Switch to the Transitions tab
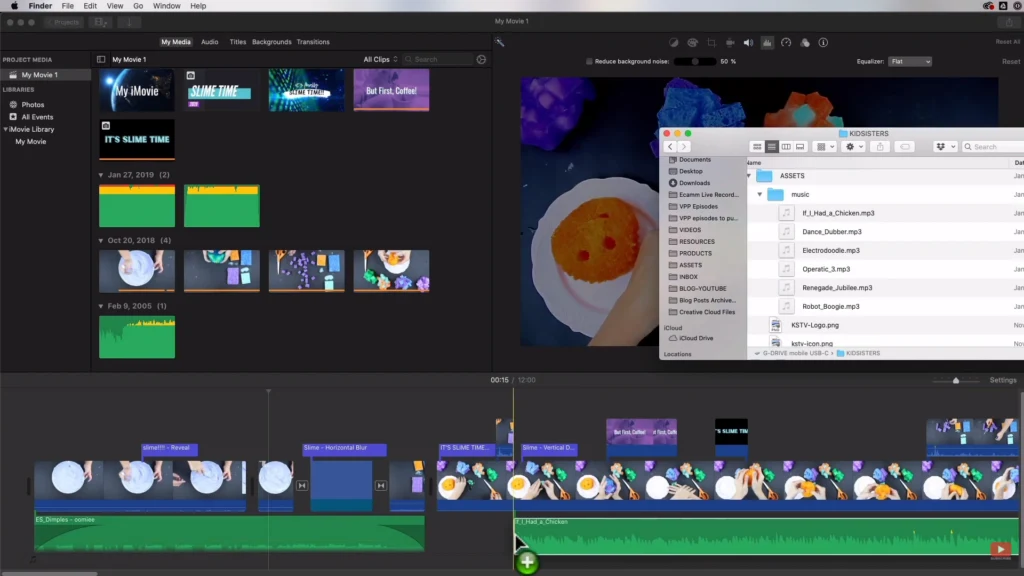The height and width of the screenshot is (576, 1024). (x=313, y=42)
